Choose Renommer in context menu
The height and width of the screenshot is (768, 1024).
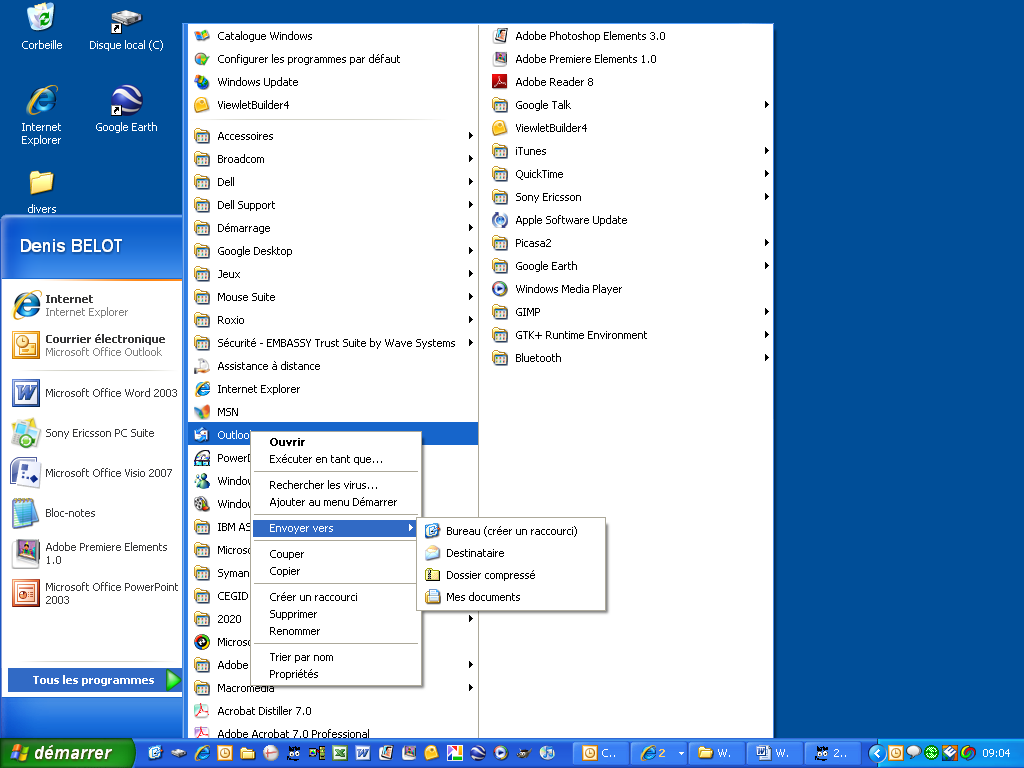click(336, 631)
